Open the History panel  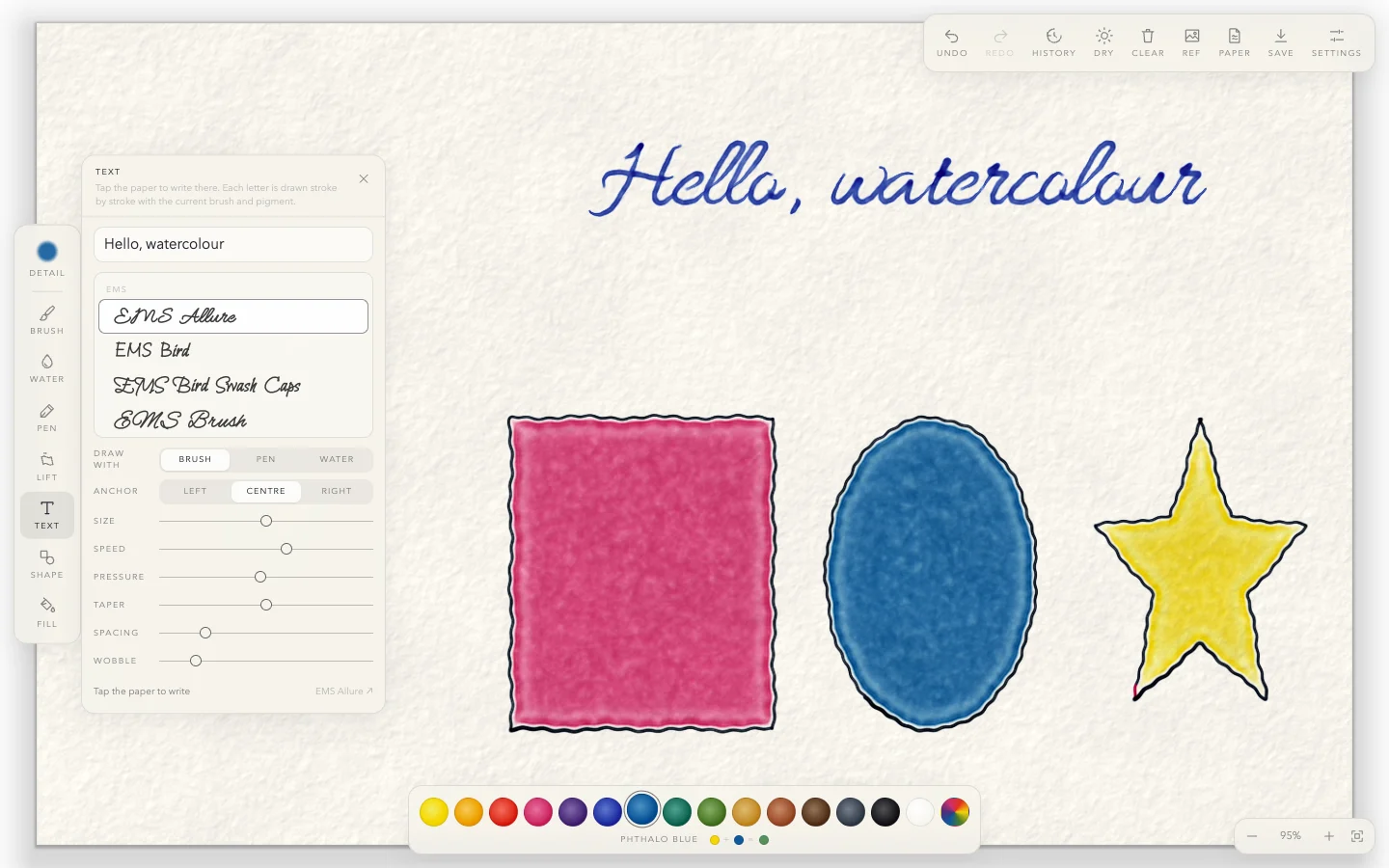(x=1053, y=42)
